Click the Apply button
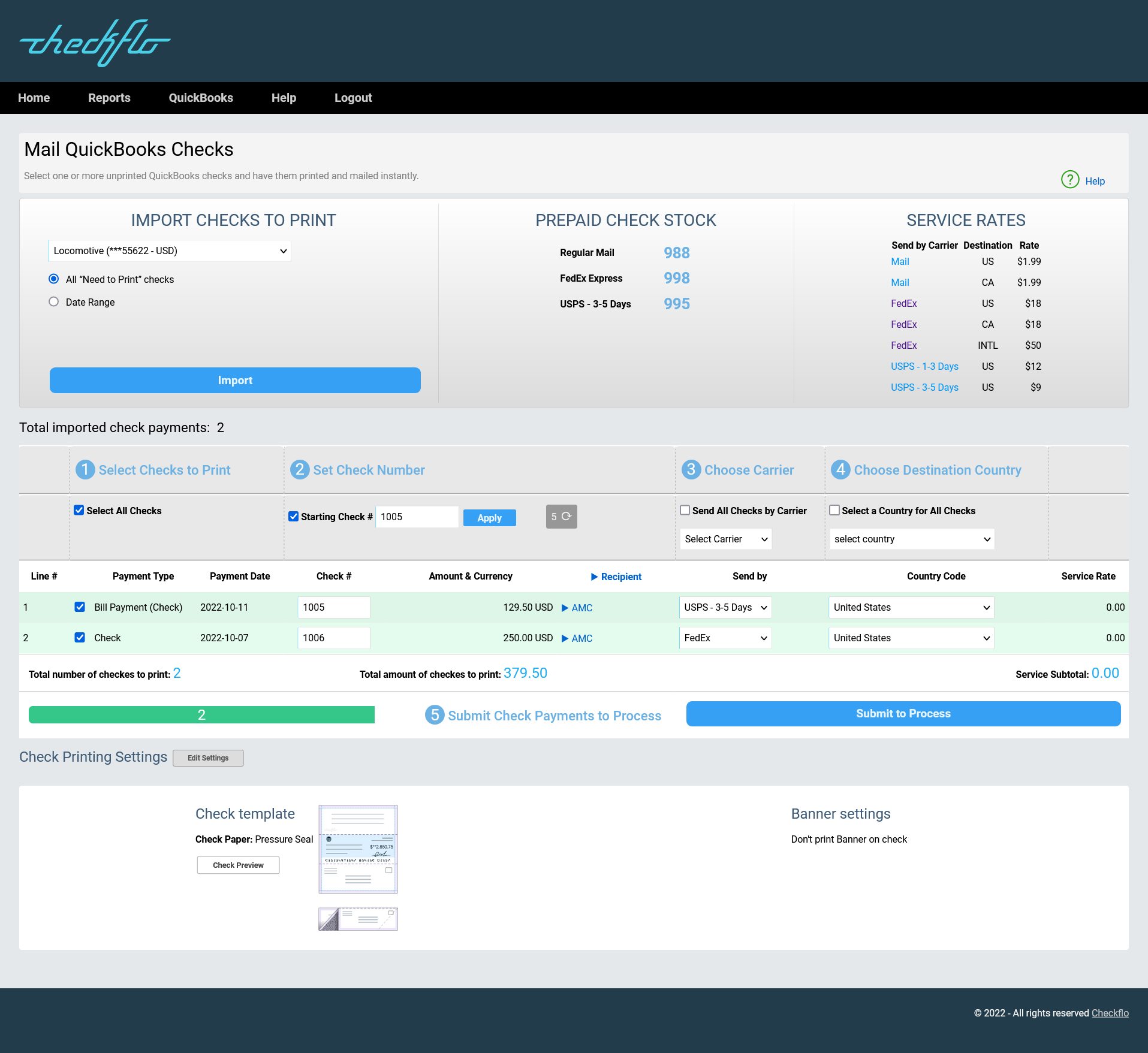The width and height of the screenshot is (1148, 1053). tap(489, 518)
